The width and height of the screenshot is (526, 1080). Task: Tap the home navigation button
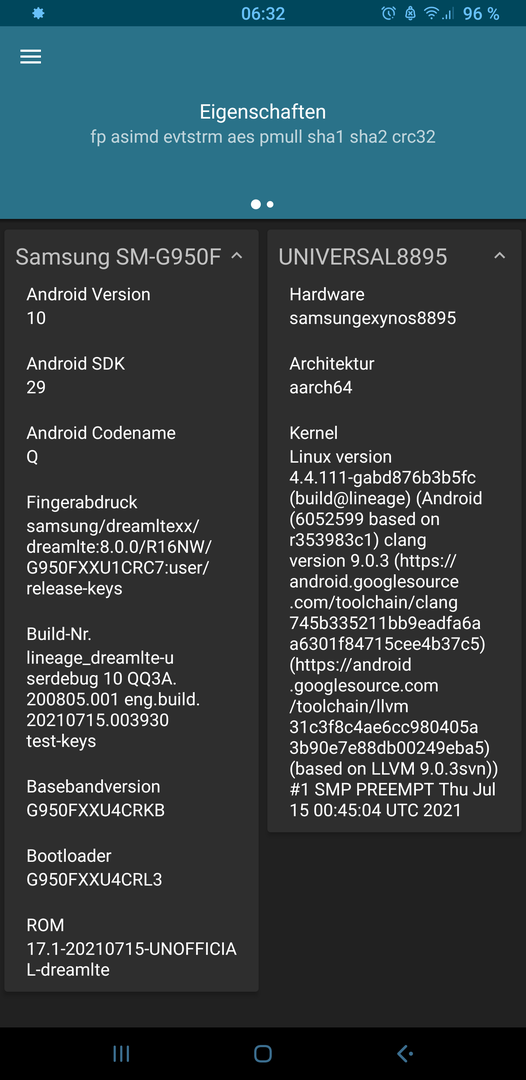point(263,1053)
